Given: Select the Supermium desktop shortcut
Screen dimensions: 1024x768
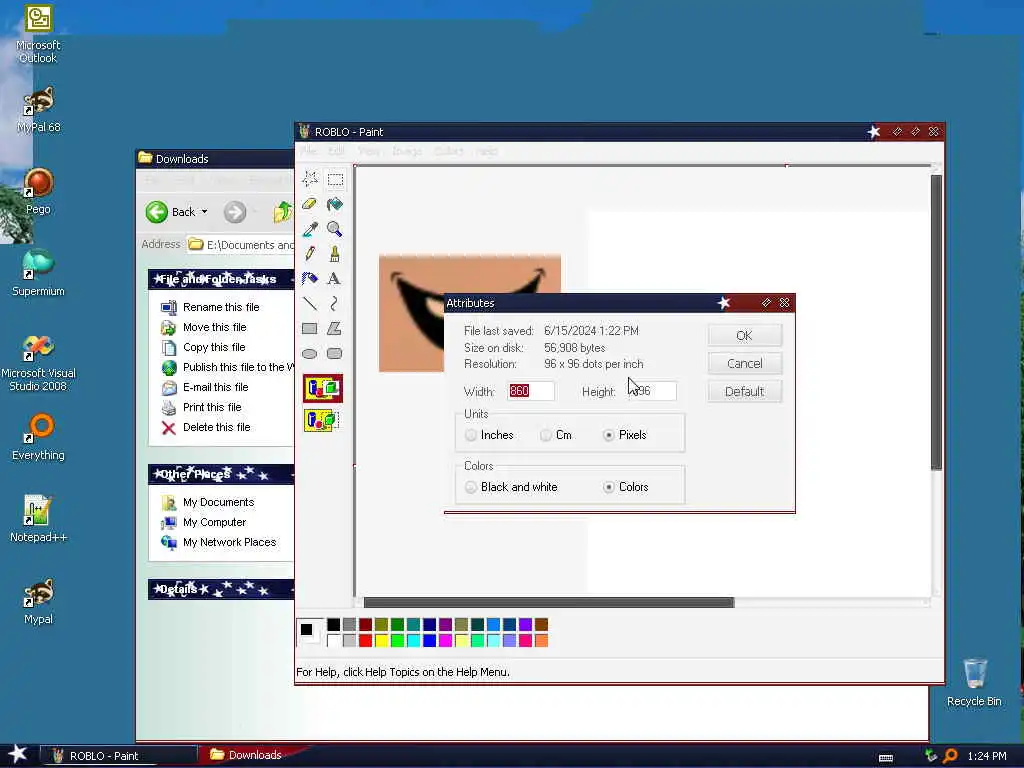Looking at the screenshot, I should 38,273.
